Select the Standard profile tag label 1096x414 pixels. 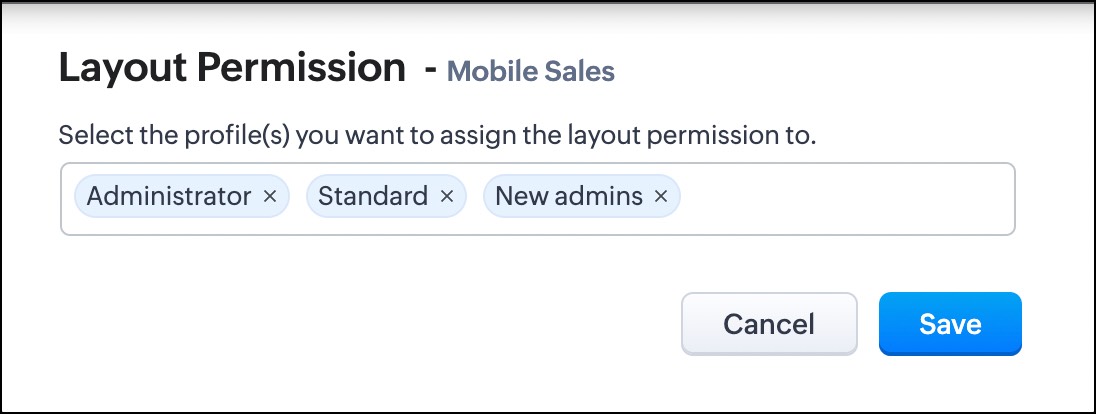[373, 196]
